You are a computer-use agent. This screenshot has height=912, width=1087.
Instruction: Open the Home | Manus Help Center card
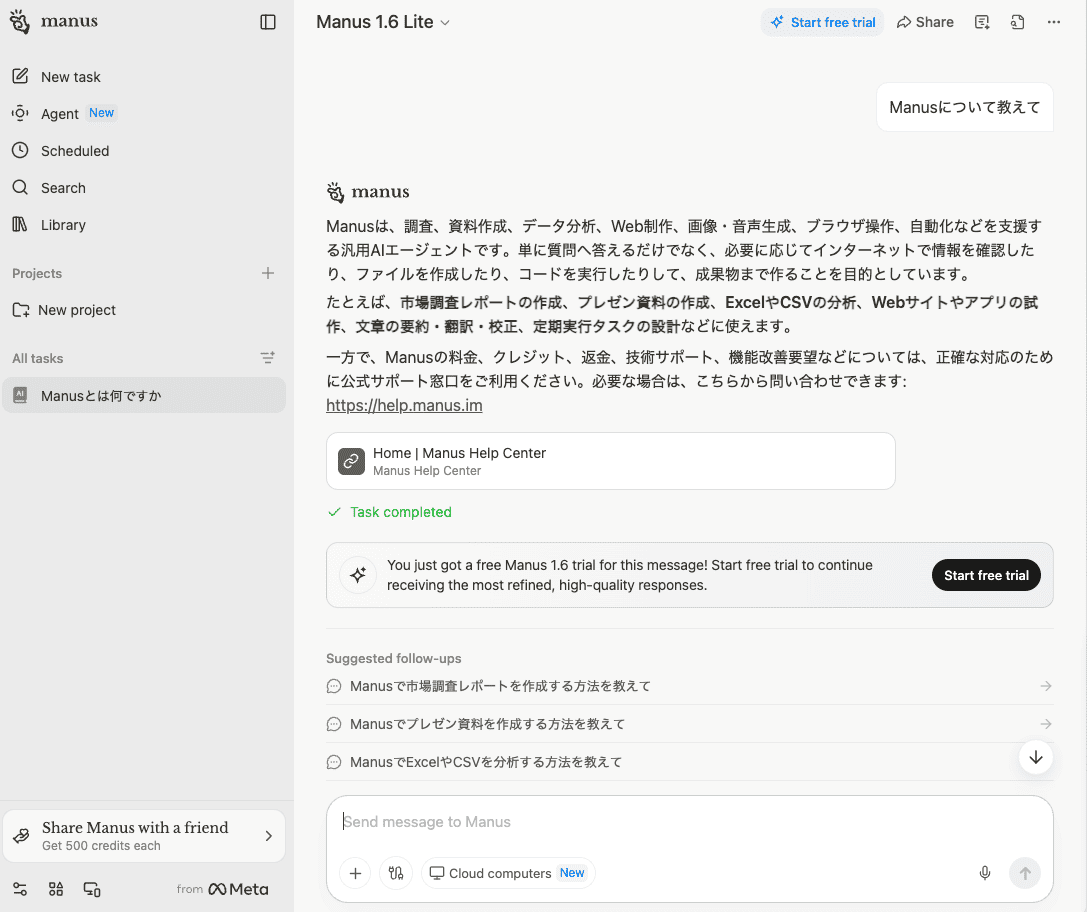(611, 461)
